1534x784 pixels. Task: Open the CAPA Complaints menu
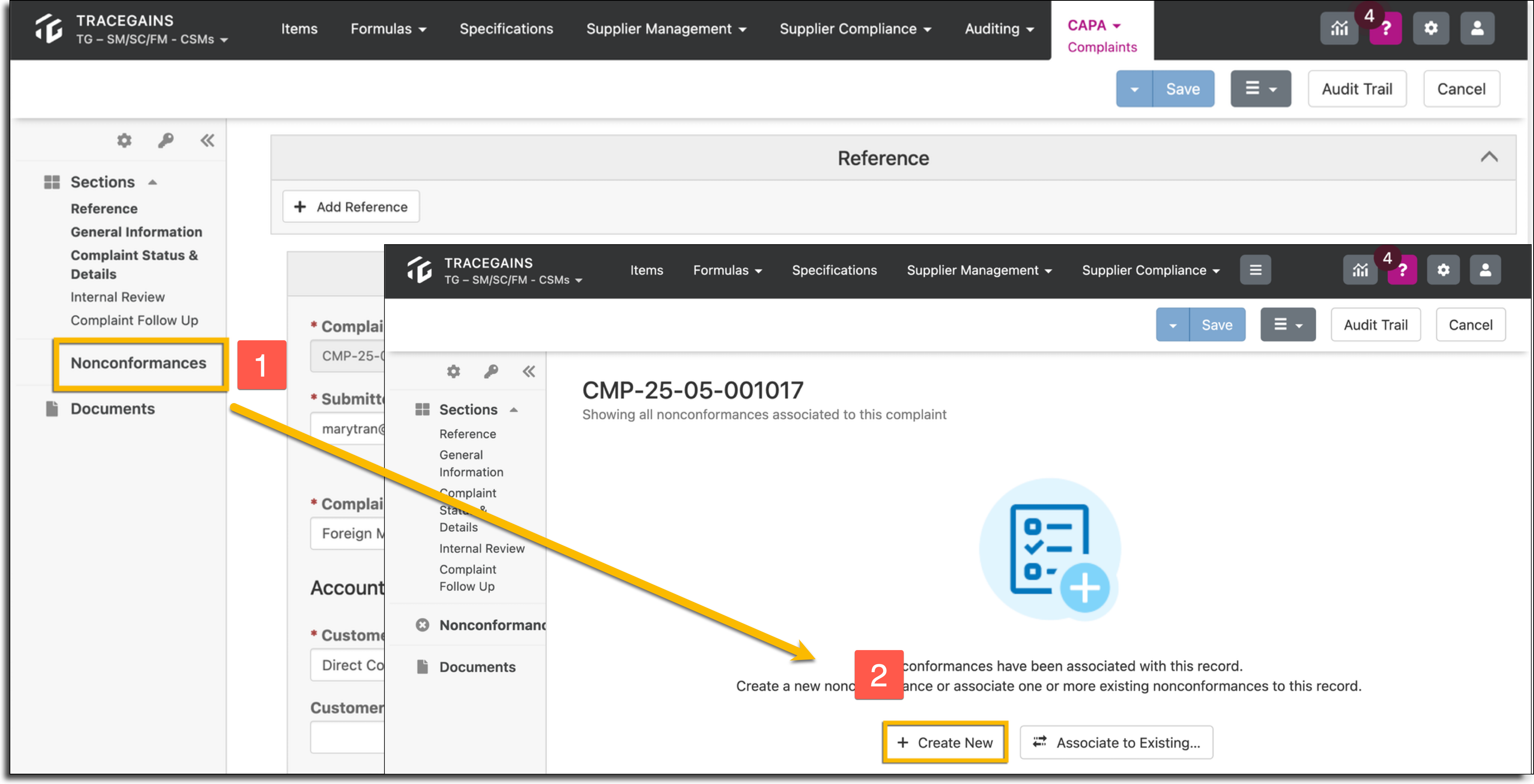[x=1102, y=36]
